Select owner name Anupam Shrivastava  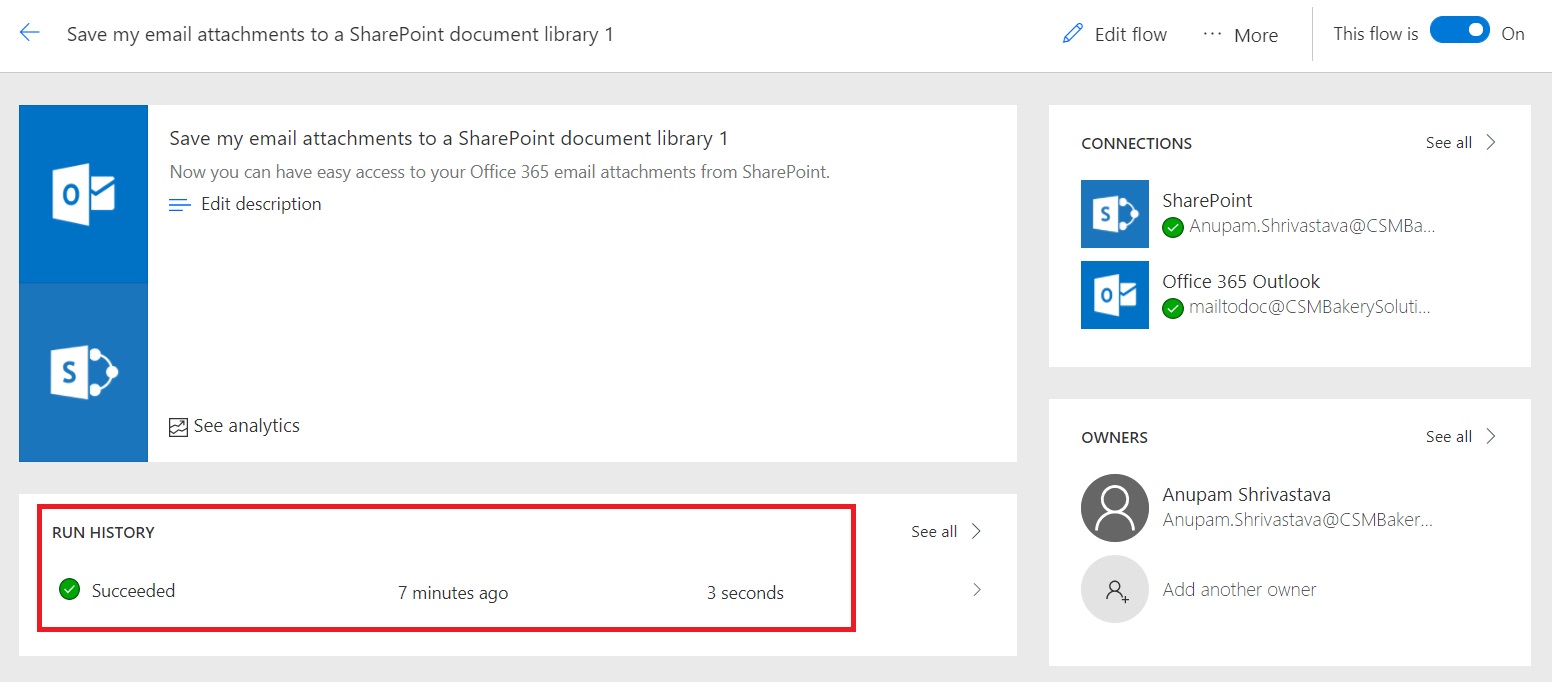click(1246, 495)
